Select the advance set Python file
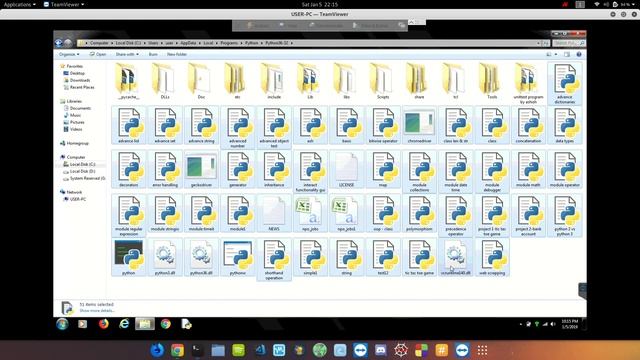The image size is (640, 360). coord(165,125)
